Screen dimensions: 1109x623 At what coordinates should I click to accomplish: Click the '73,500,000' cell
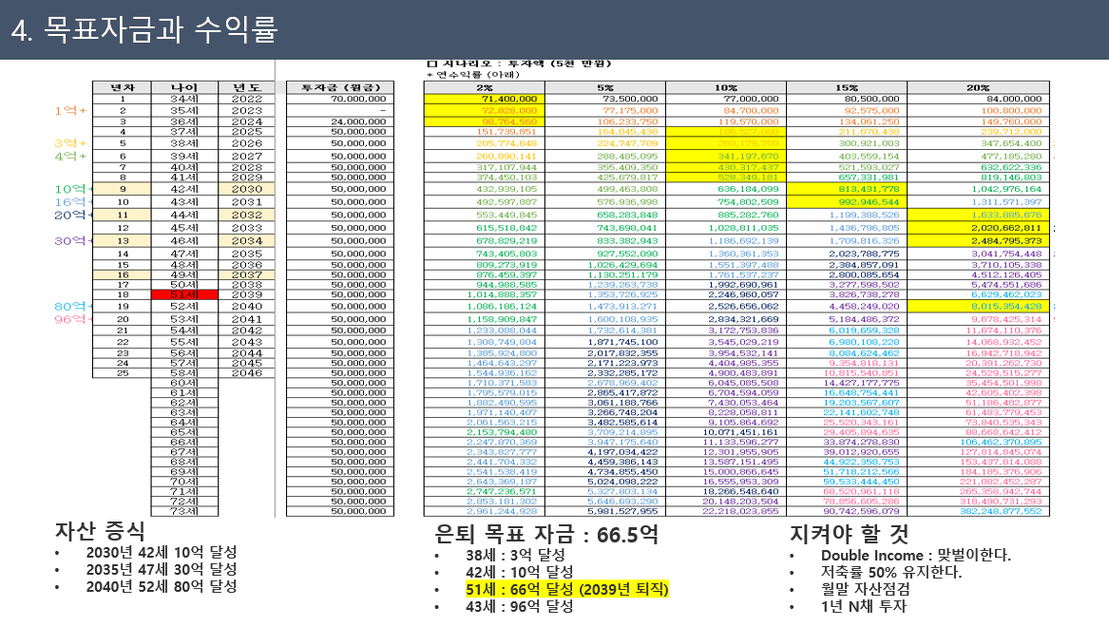[x=605, y=99]
